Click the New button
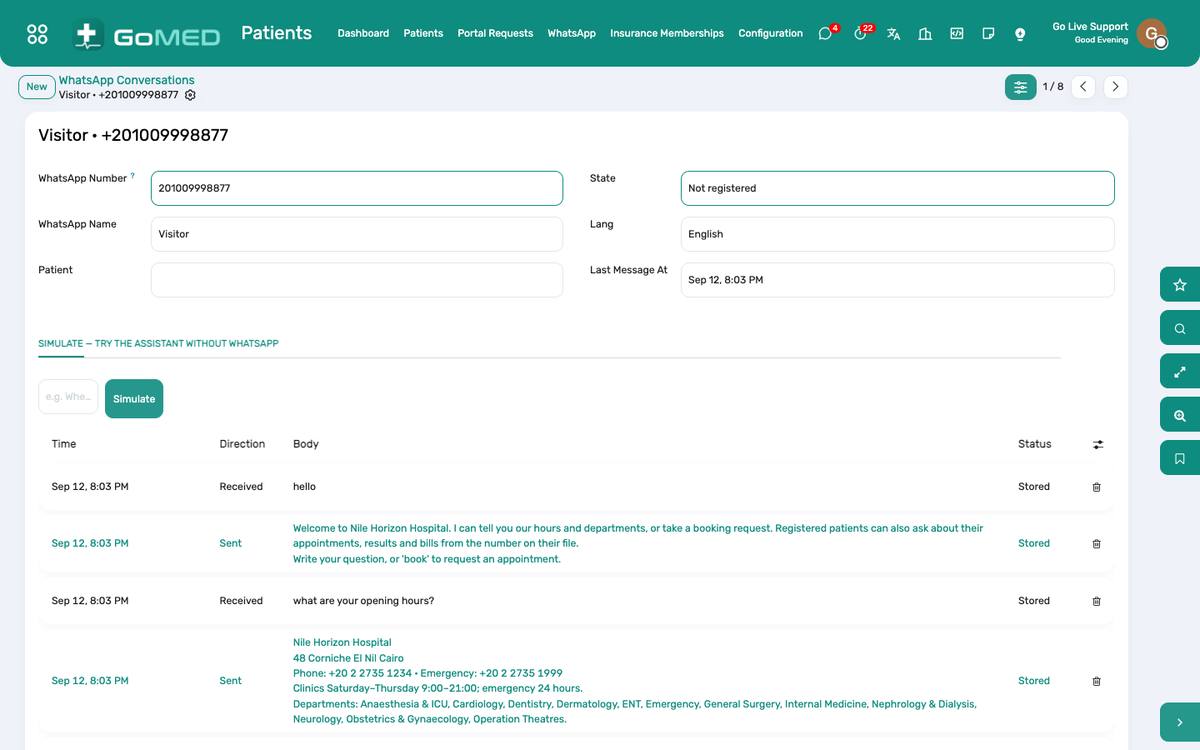This screenshot has height=750, width=1200. point(37,87)
